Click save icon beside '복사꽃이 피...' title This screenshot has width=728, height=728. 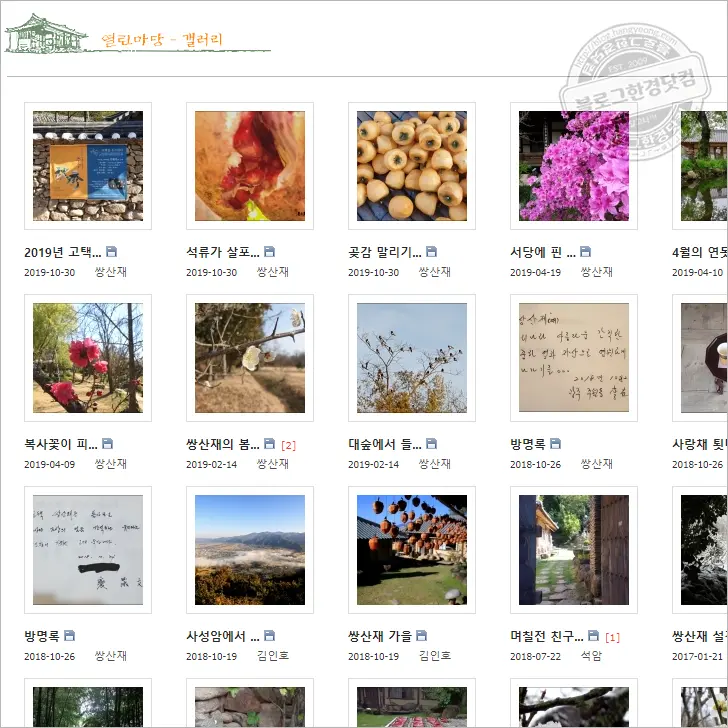coord(107,443)
